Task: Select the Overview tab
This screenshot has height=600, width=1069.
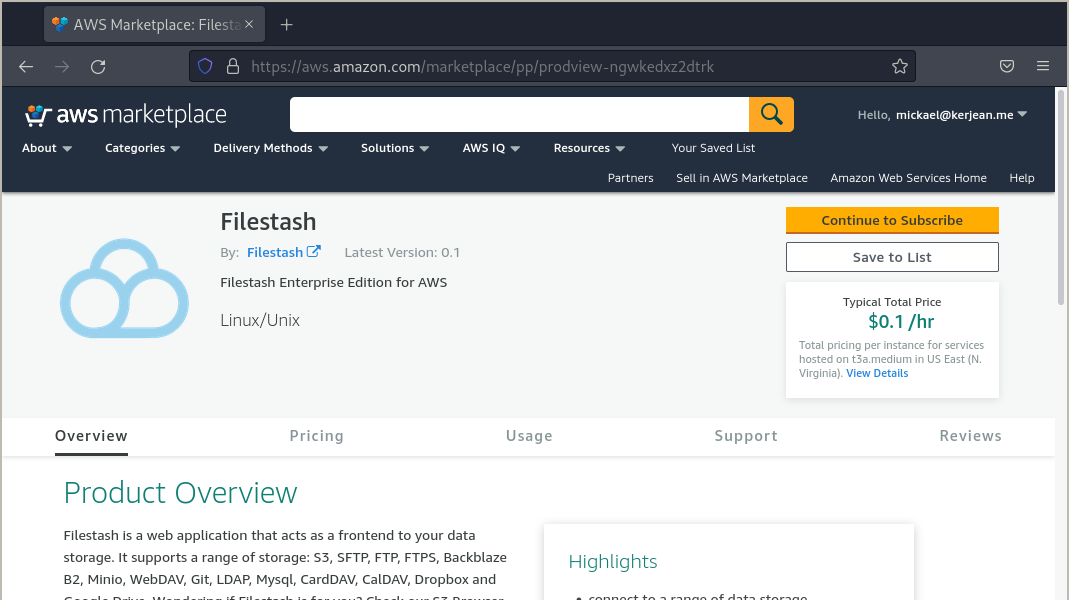Action: click(91, 436)
